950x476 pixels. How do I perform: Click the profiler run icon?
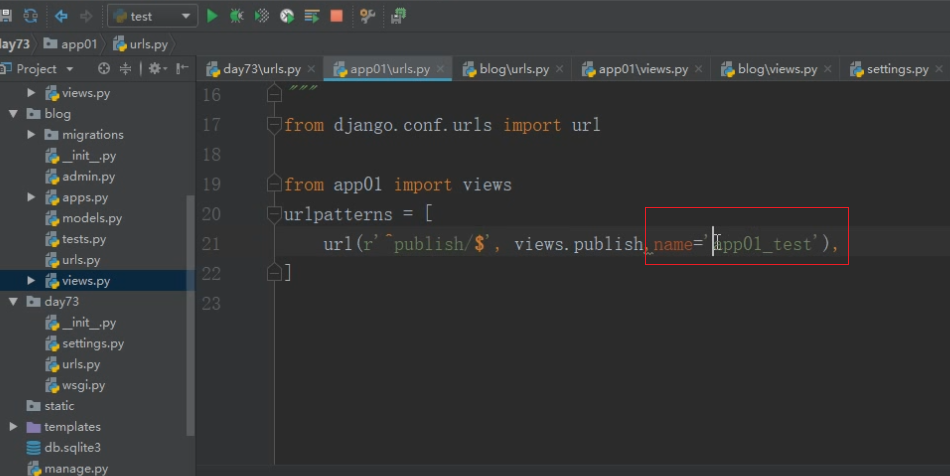click(287, 16)
